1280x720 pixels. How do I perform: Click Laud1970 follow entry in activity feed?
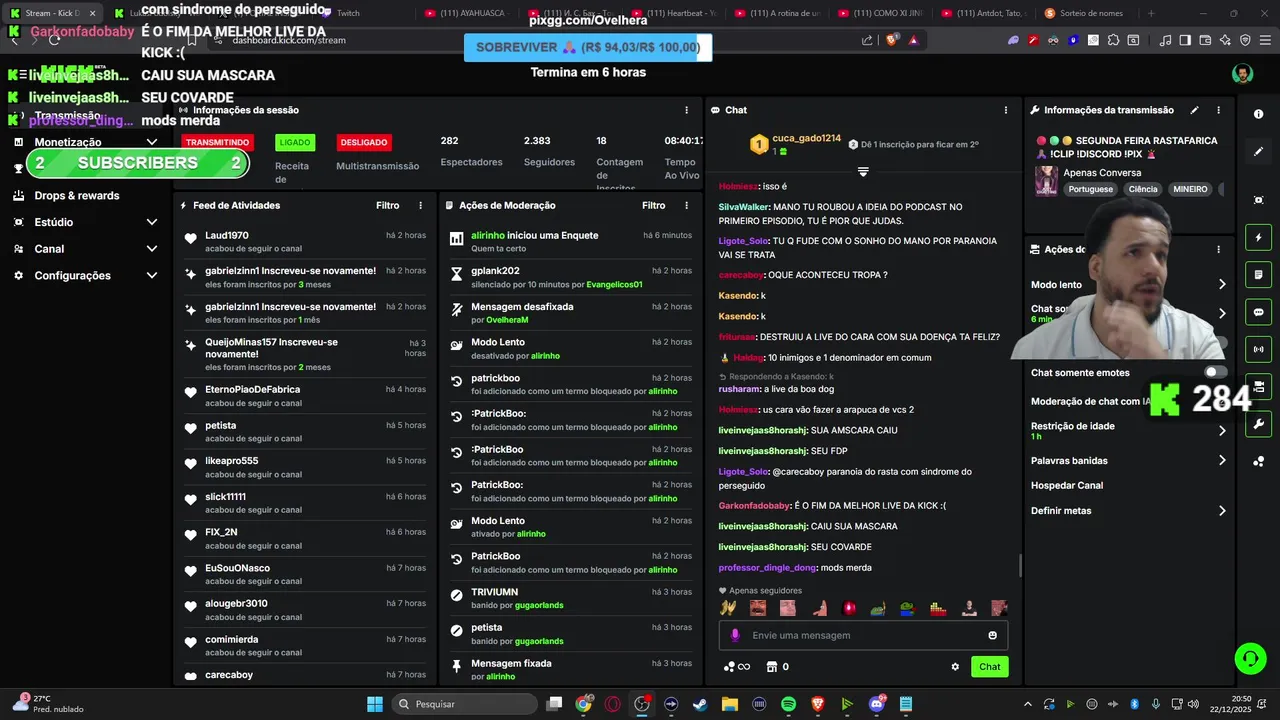(x=305, y=242)
